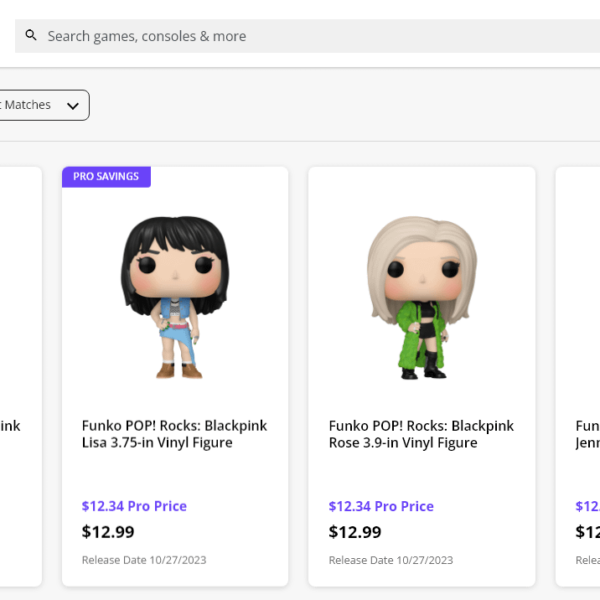
Task: Click the PRO SAVINGS badge on Lisa card
Action: pyautogui.click(x=107, y=176)
